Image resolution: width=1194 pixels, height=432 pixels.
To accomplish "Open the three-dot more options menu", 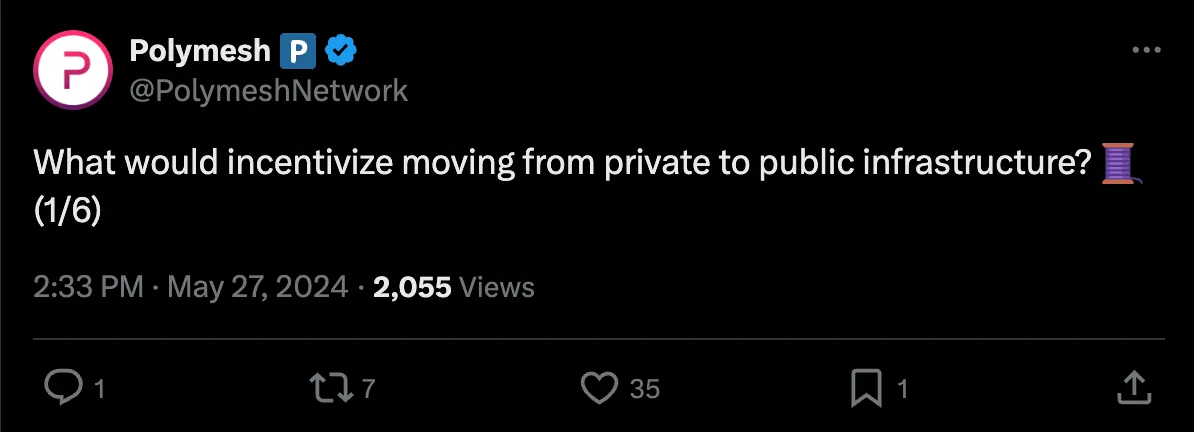I will point(1146,50).
